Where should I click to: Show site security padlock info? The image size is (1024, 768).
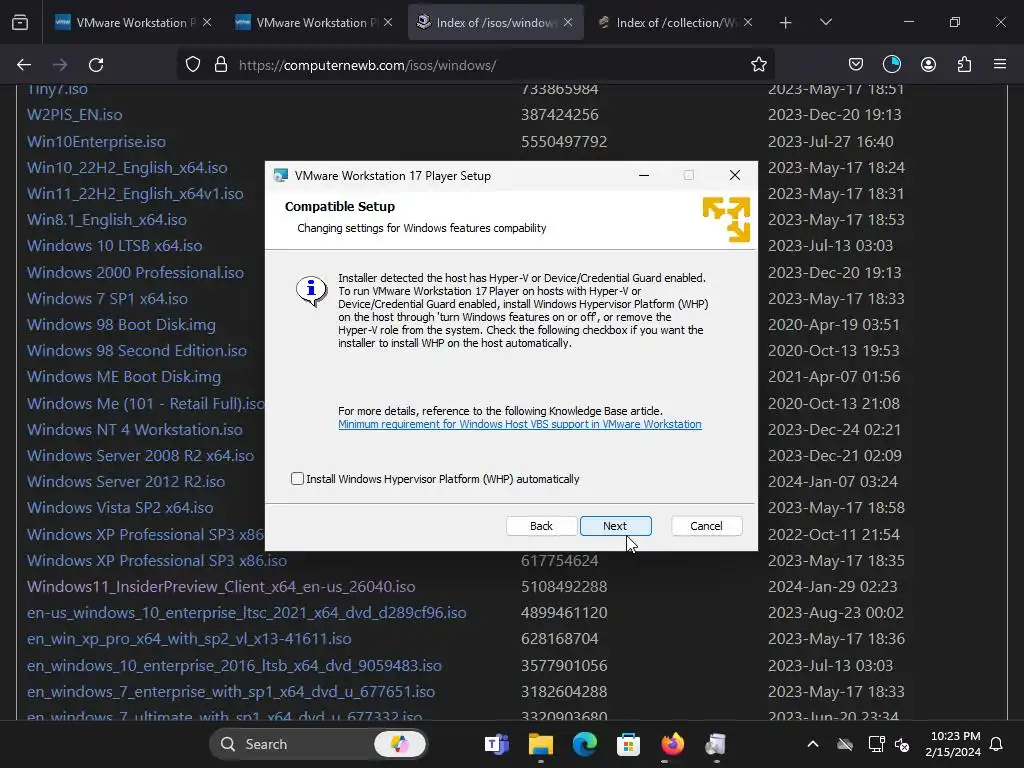point(221,65)
